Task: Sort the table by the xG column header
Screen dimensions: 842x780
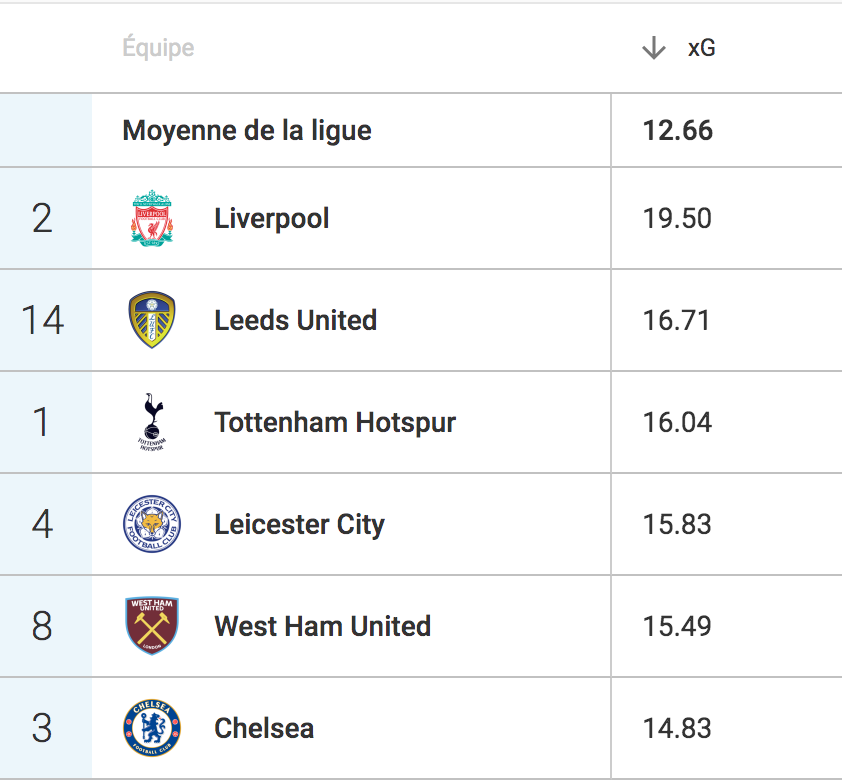Action: 701,48
